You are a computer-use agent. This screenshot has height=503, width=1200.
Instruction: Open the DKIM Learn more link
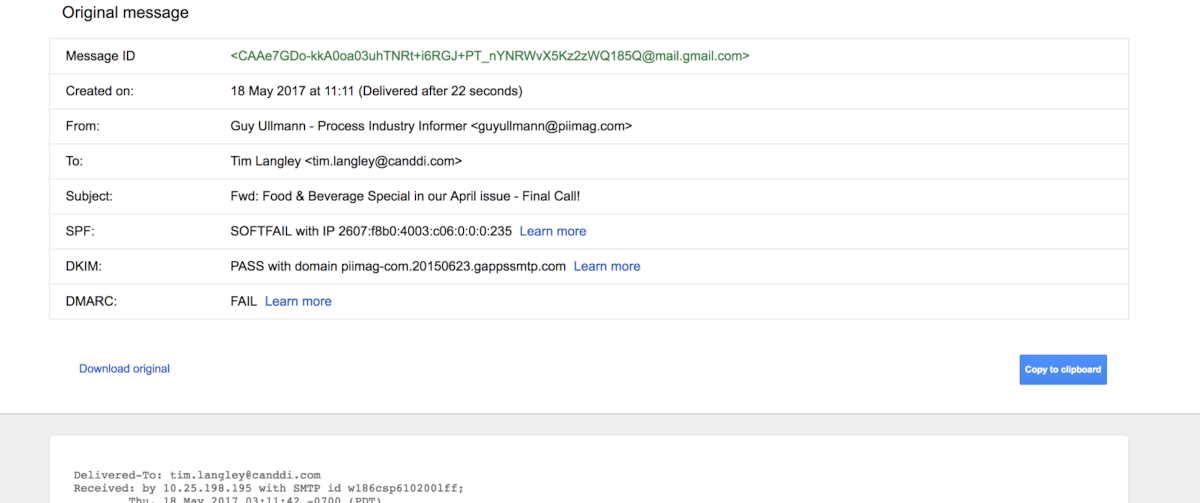coord(607,266)
